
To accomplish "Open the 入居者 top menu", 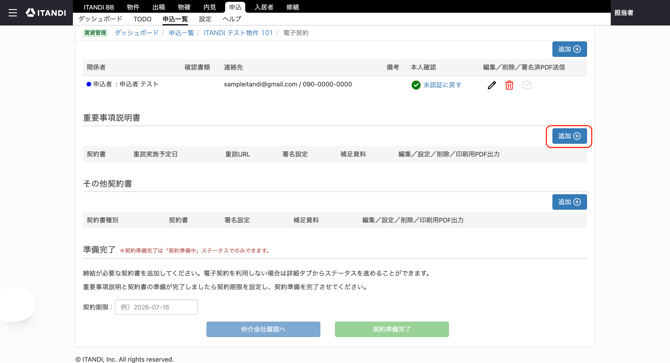I will tap(264, 7).
